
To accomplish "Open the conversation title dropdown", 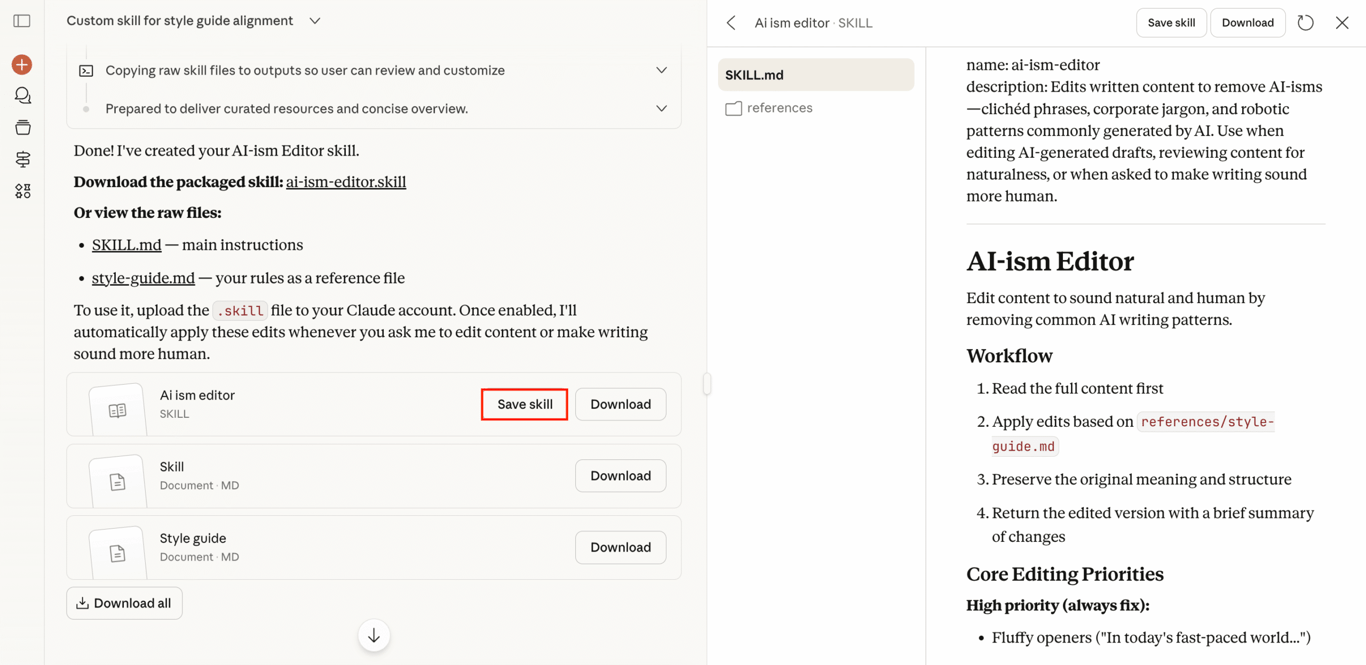I will (314, 20).
